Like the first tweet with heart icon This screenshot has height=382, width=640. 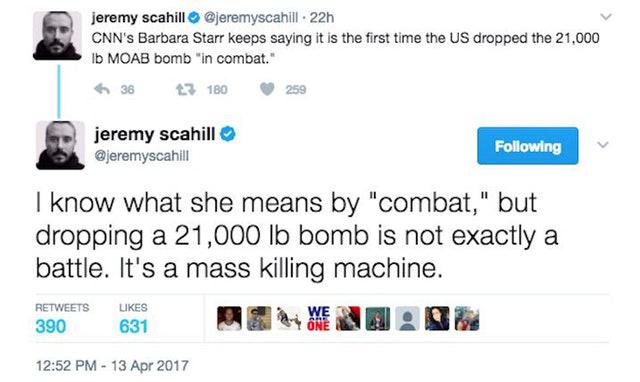pyautogui.click(x=267, y=89)
